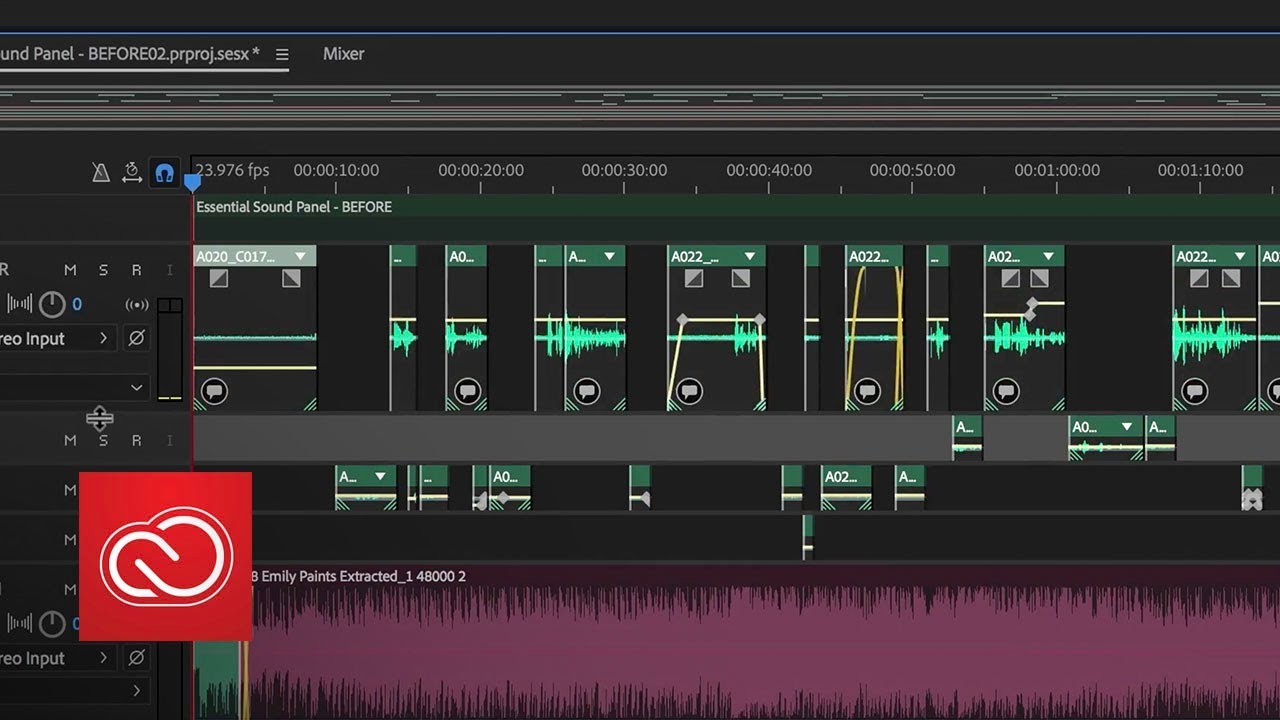Open comment icon on A022_ trapezoid-envelope clip
This screenshot has width=1280, height=720.
point(688,391)
